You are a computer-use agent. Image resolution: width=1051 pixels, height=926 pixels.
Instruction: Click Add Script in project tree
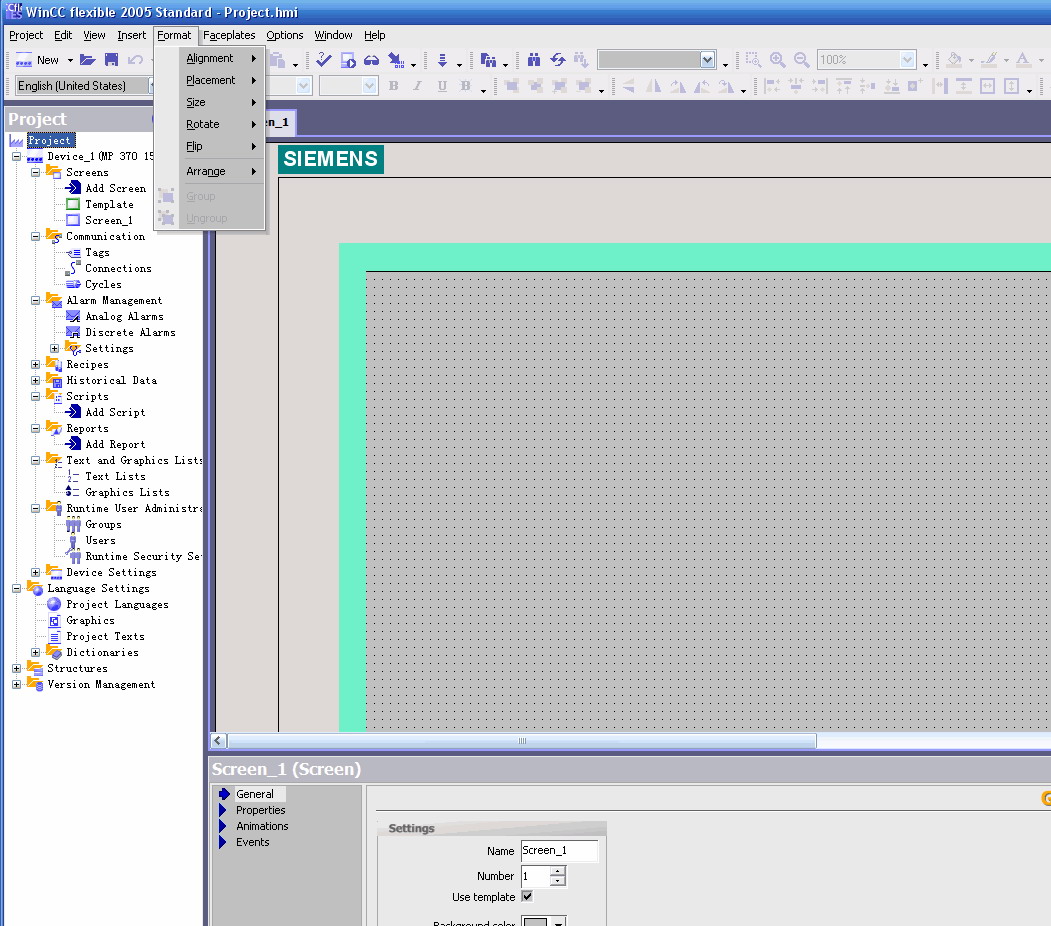(115, 413)
